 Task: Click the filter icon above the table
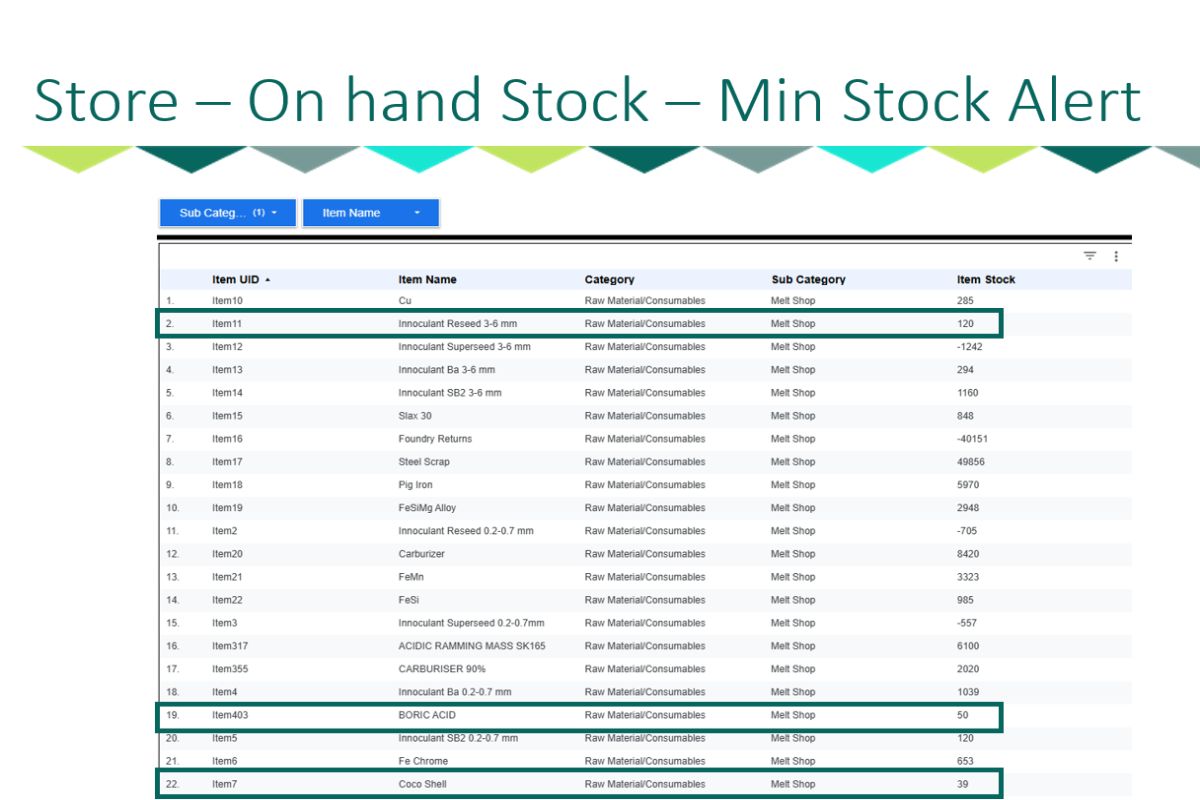[x=1090, y=256]
